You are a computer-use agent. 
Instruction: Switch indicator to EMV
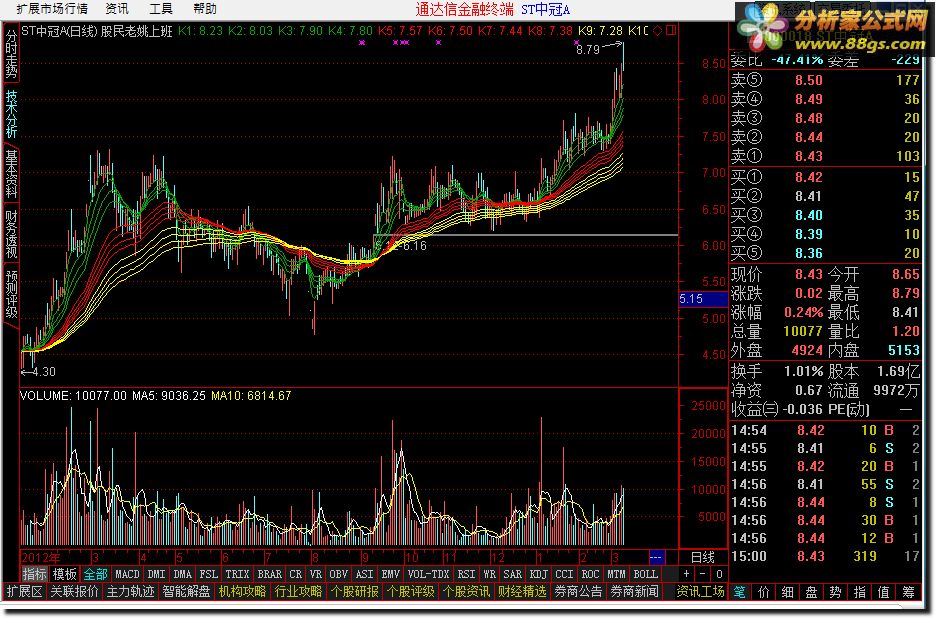390,574
